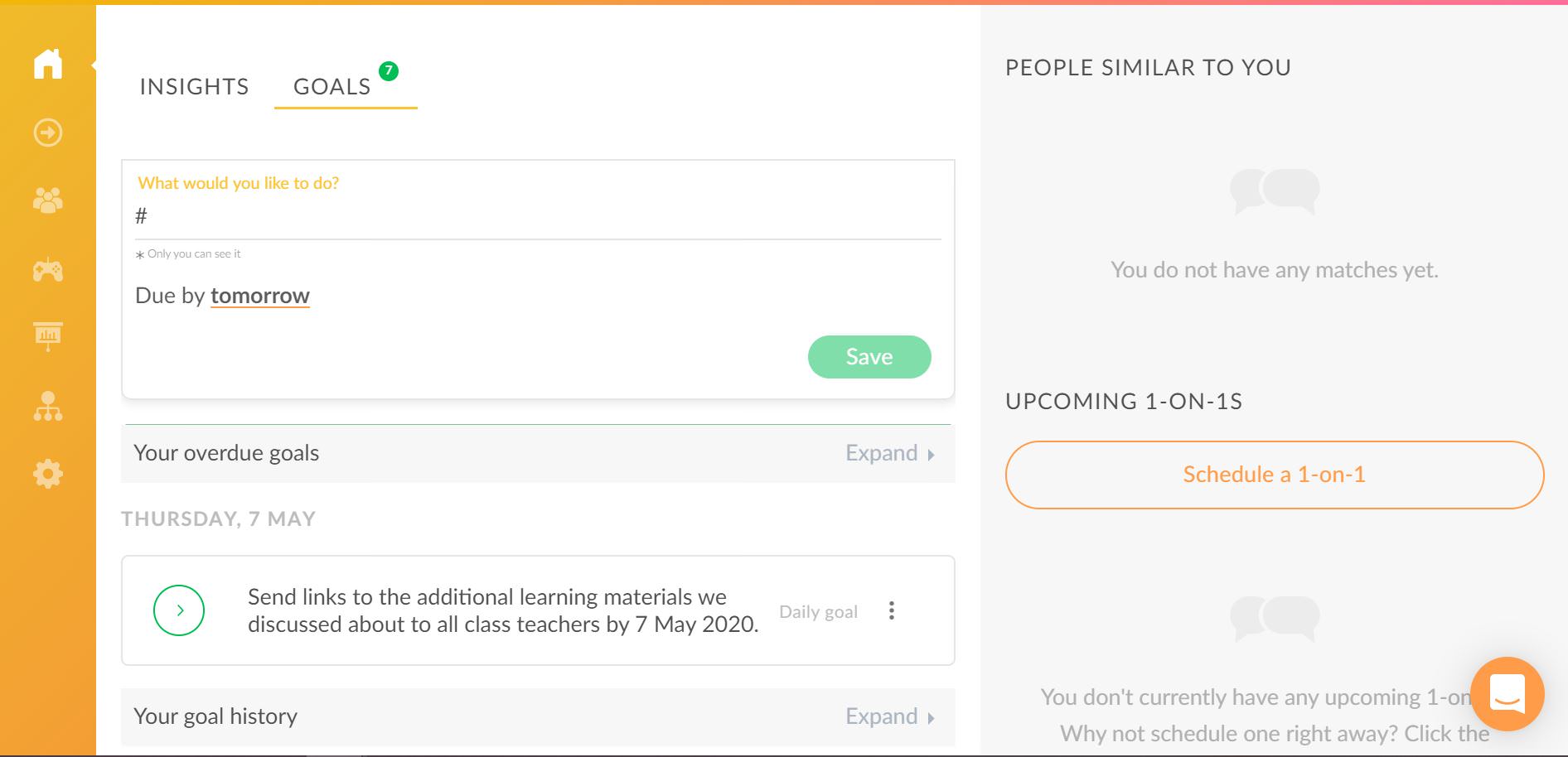Focus the What would you like to do field
1568x757 pixels.
click(x=538, y=217)
